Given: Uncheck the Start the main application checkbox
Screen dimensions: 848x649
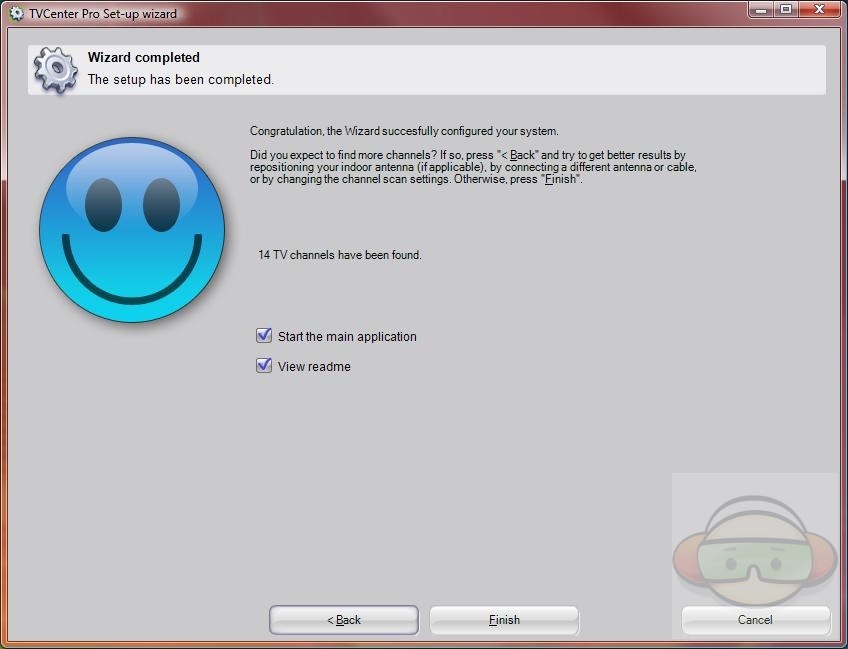Looking at the screenshot, I should point(264,336).
